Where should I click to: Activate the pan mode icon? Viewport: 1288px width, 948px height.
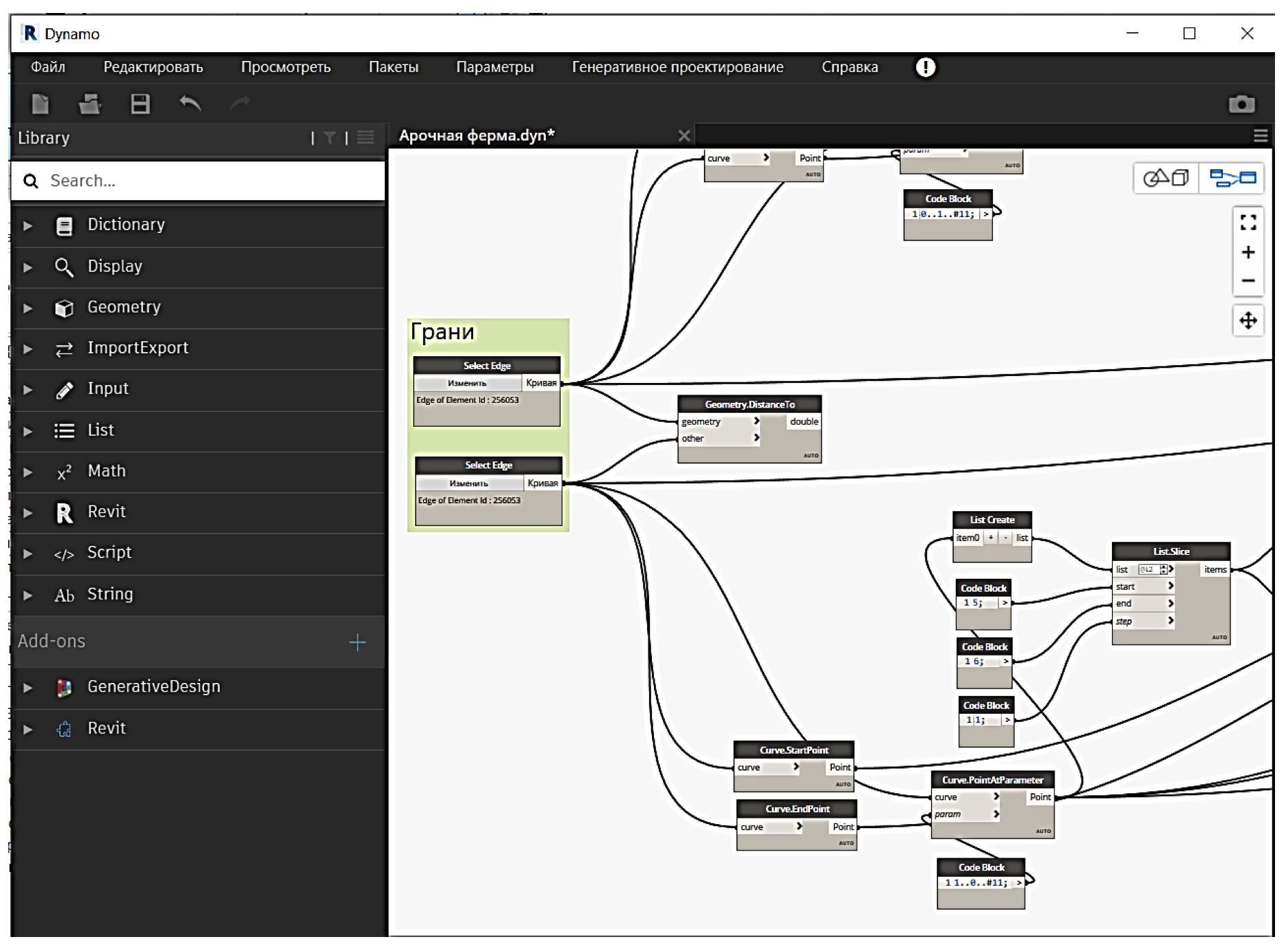(x=1248, y=321)
